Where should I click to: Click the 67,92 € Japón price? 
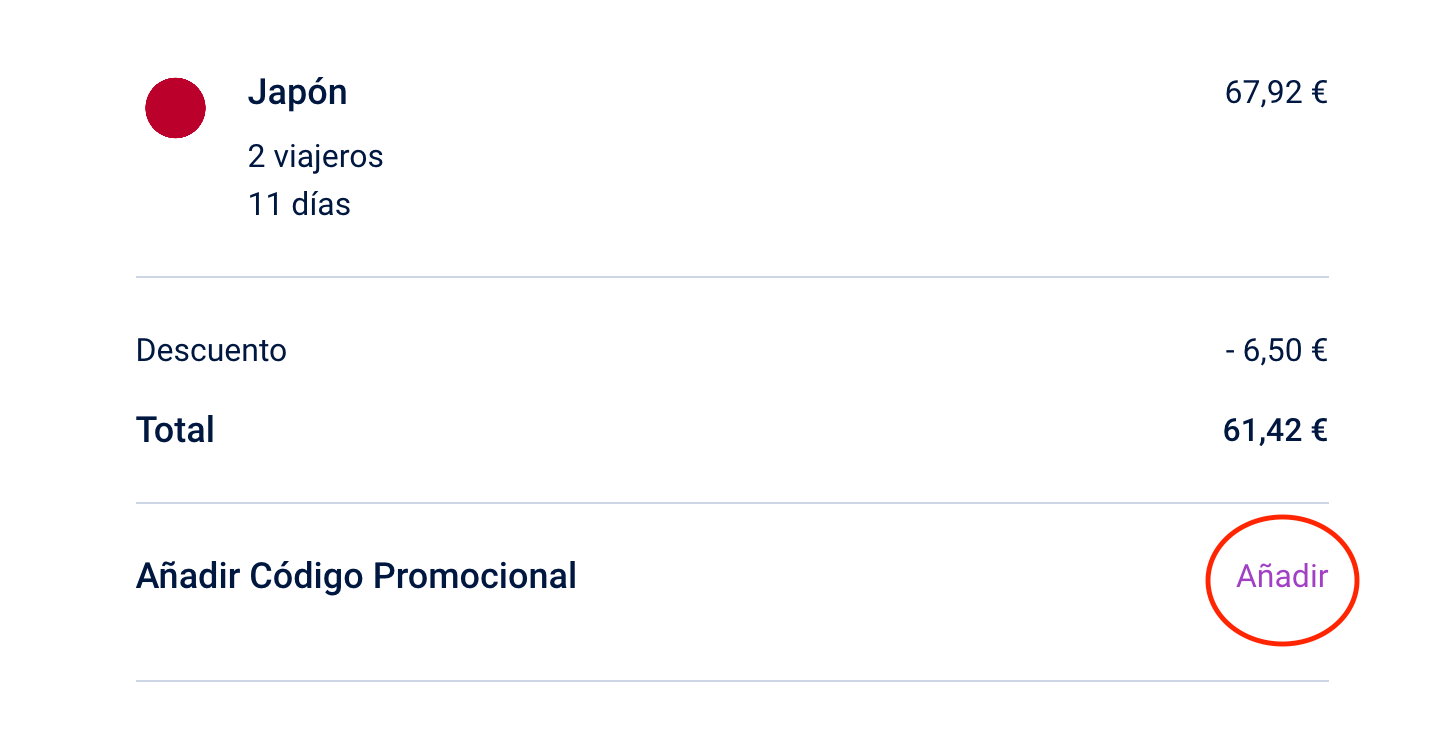tap(1275, 93)
